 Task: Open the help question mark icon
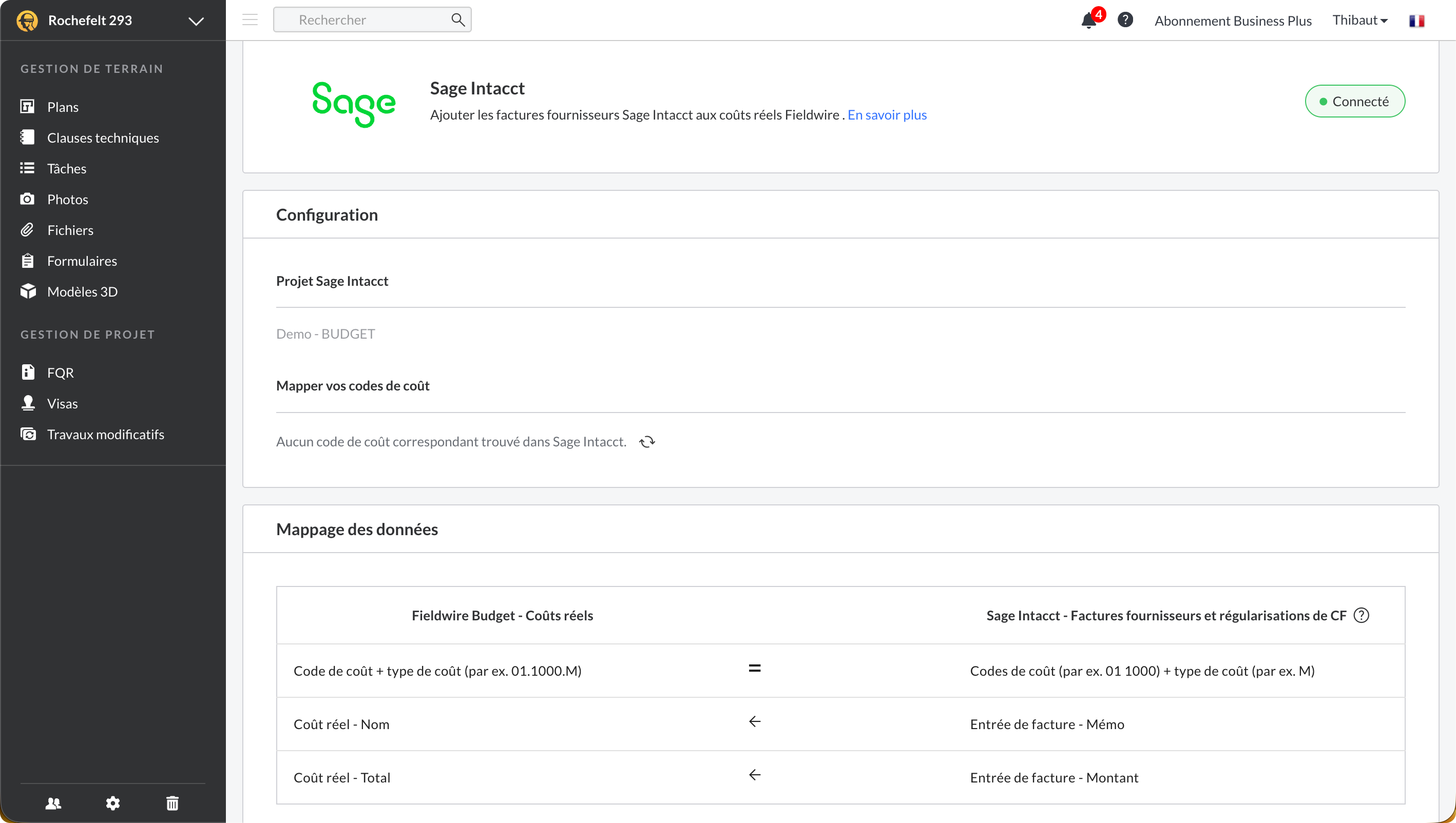[x=1125, y=20]
